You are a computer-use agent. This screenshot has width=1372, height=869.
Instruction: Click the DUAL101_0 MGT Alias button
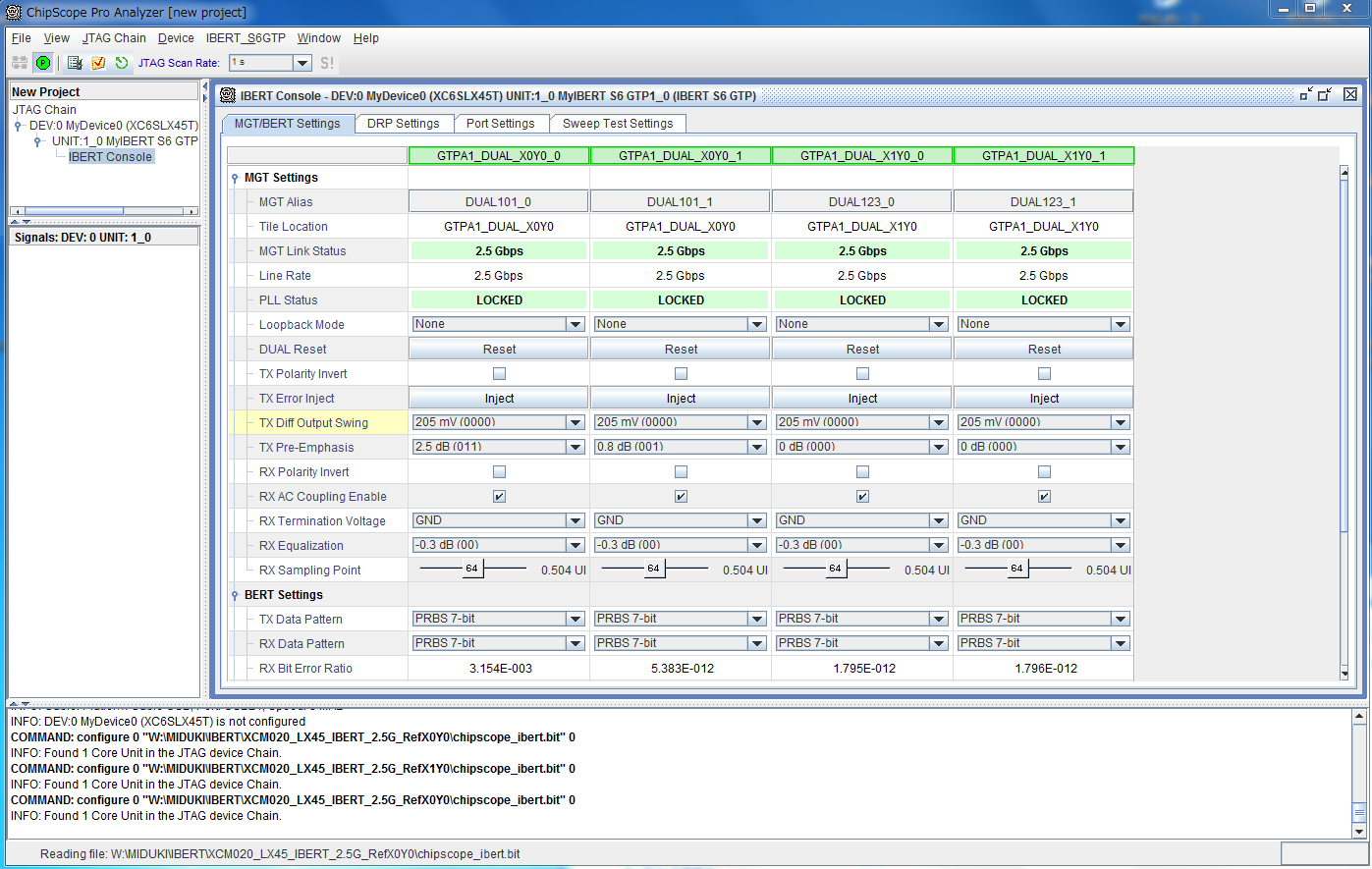[499, 201]
